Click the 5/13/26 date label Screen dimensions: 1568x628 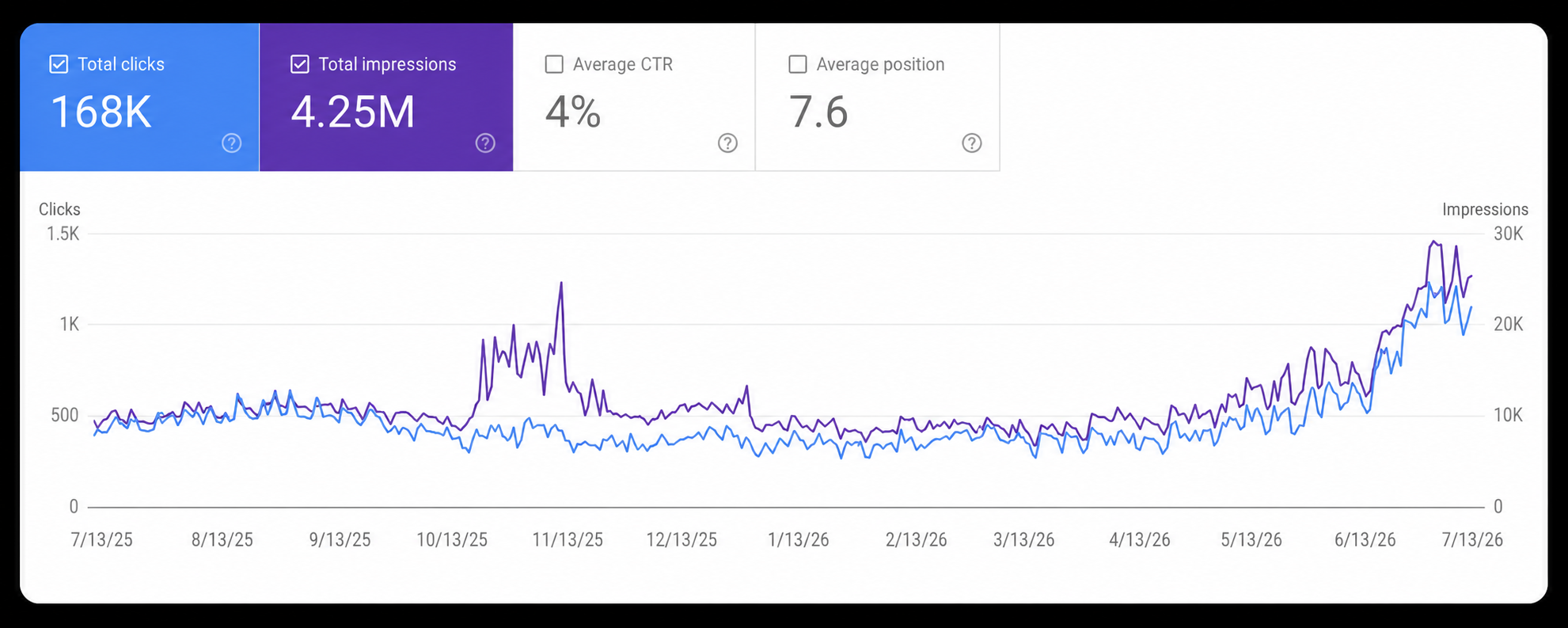[1251, 540]
